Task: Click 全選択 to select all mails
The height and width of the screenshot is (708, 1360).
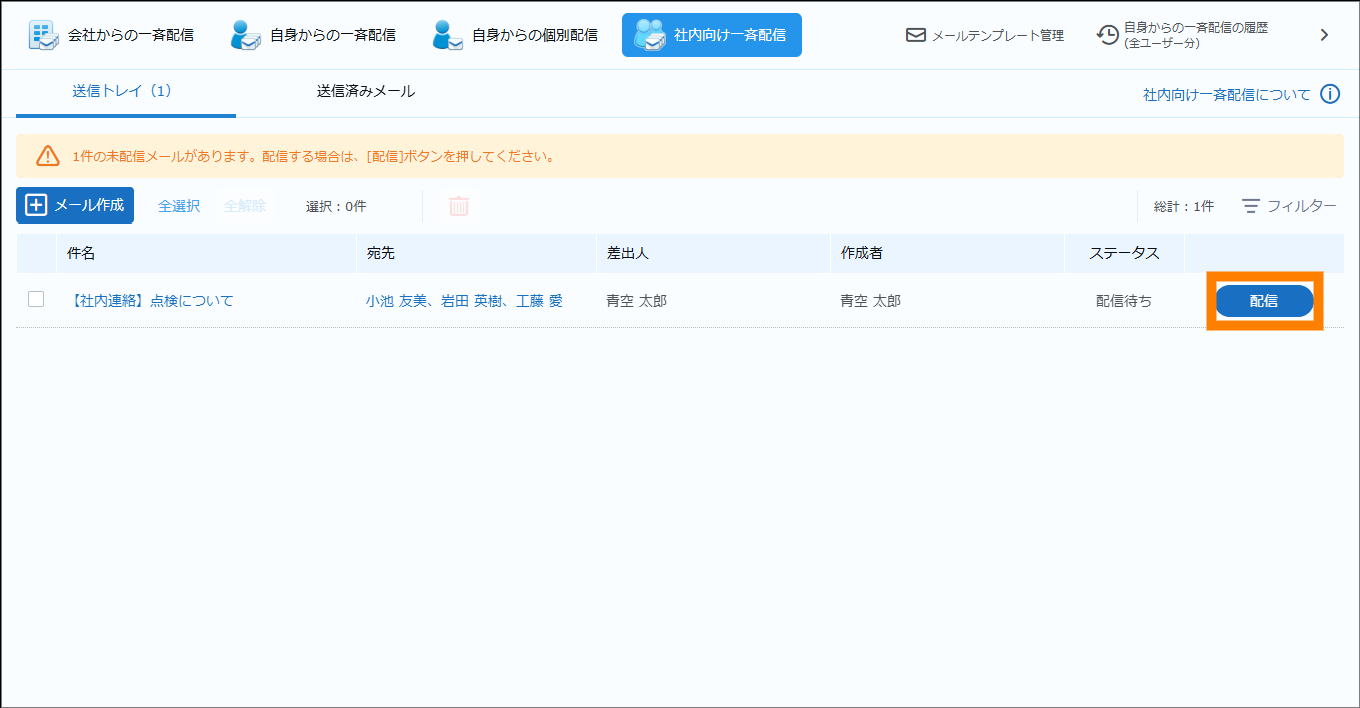Action: coord(179,206)
